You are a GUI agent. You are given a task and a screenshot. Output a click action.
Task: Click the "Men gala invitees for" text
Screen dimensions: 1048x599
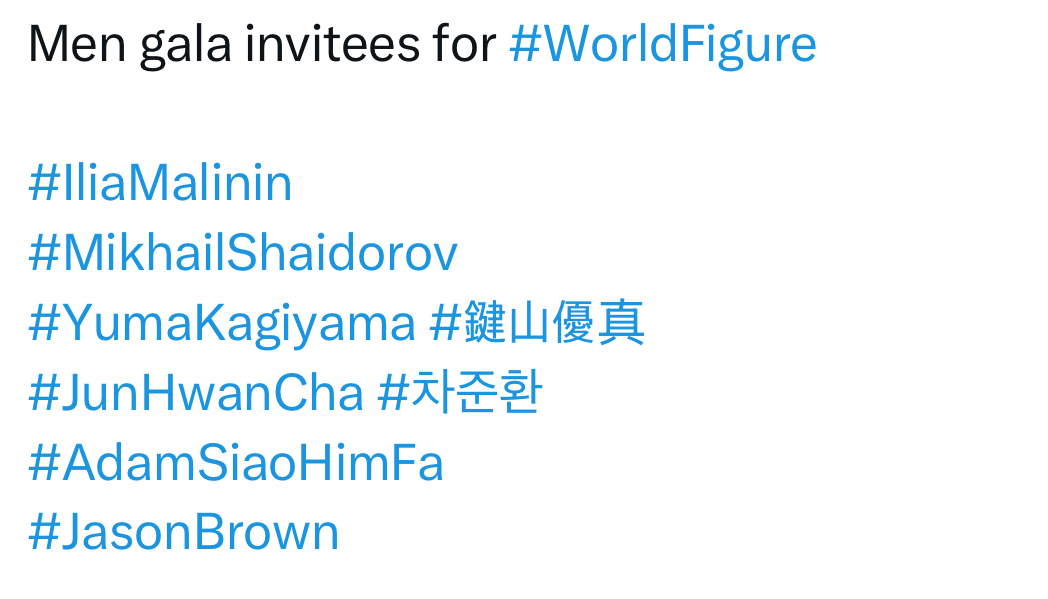tap(262, 44)
